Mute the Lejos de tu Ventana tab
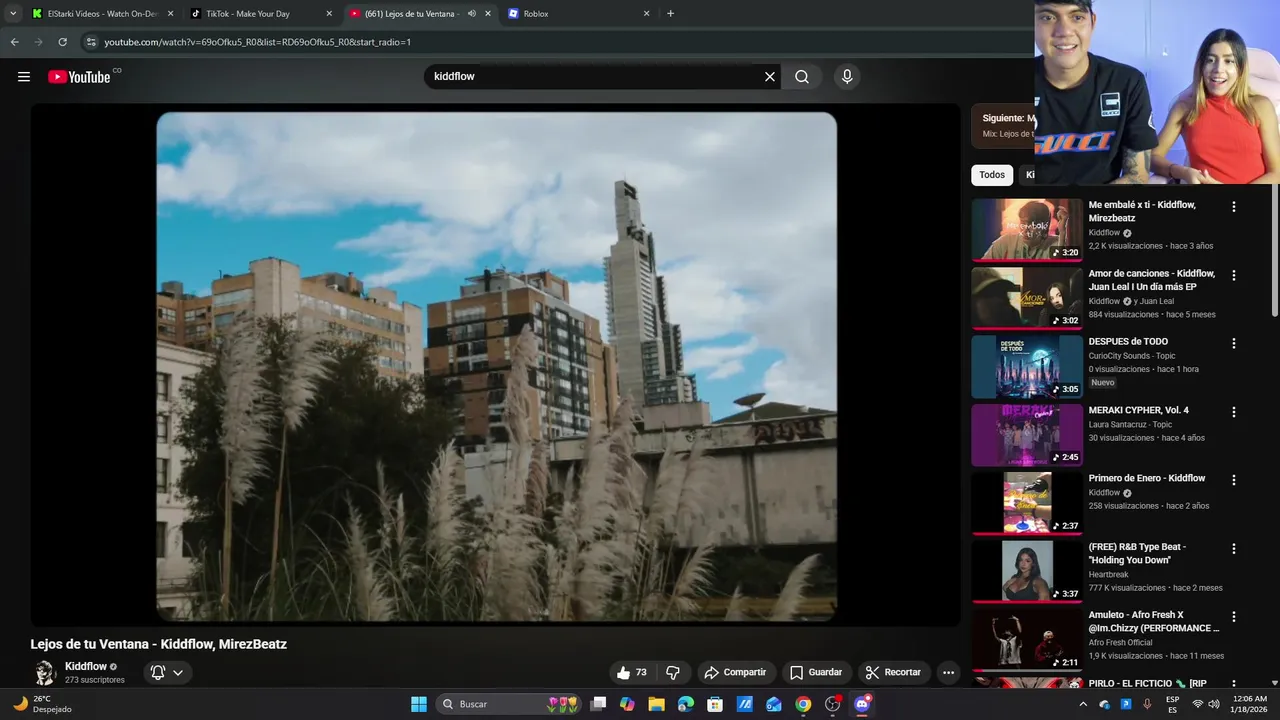1280x720 pixels. pos(472,14)
